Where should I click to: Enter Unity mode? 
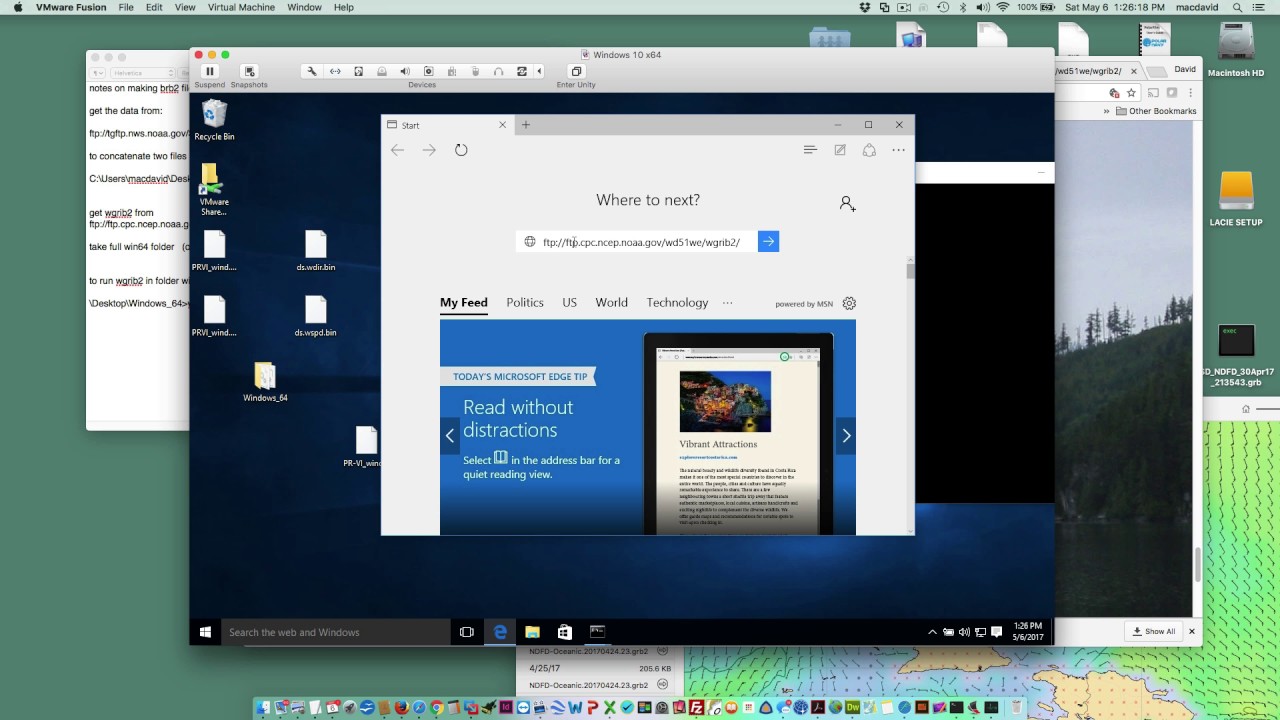[x=576, y=71]
